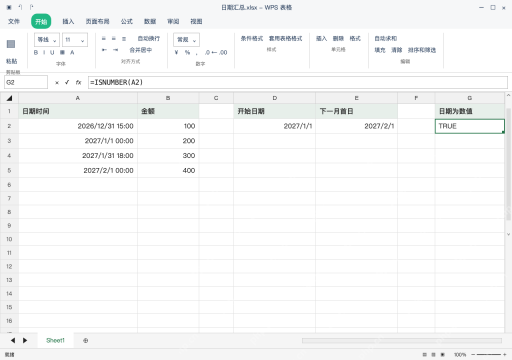The image size is (512, 360).
Task: Toggle Bold formatting
Action: (x=36, y=52)
